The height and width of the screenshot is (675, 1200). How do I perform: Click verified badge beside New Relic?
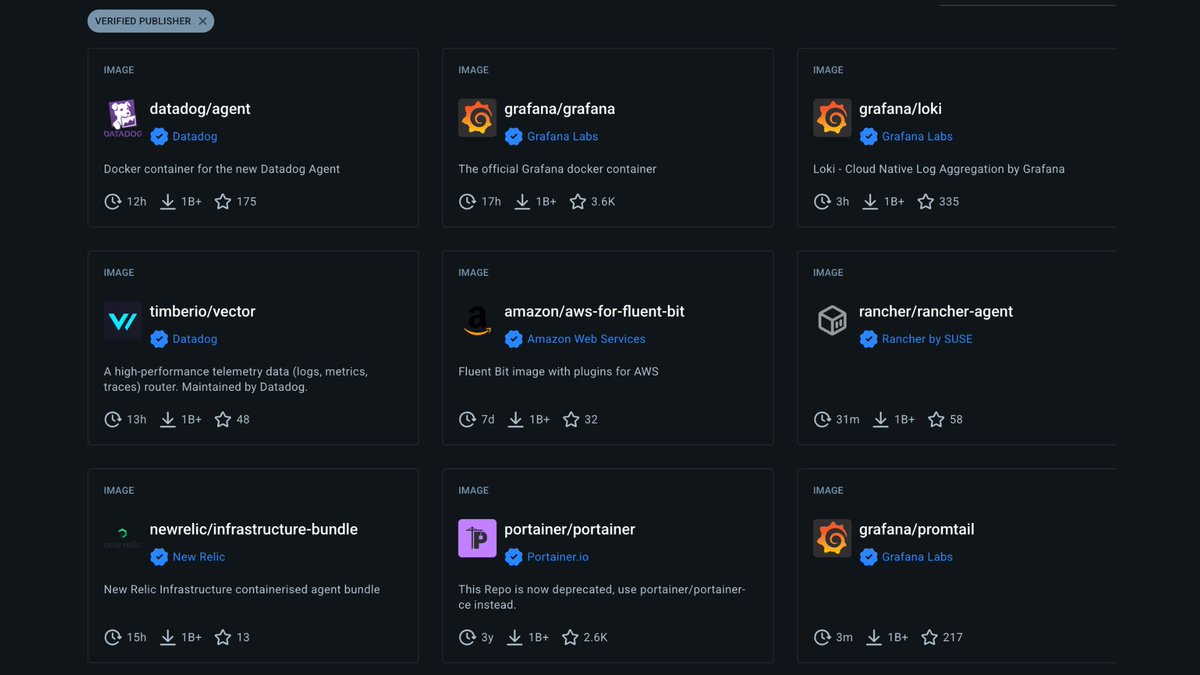tap(159, 557)
